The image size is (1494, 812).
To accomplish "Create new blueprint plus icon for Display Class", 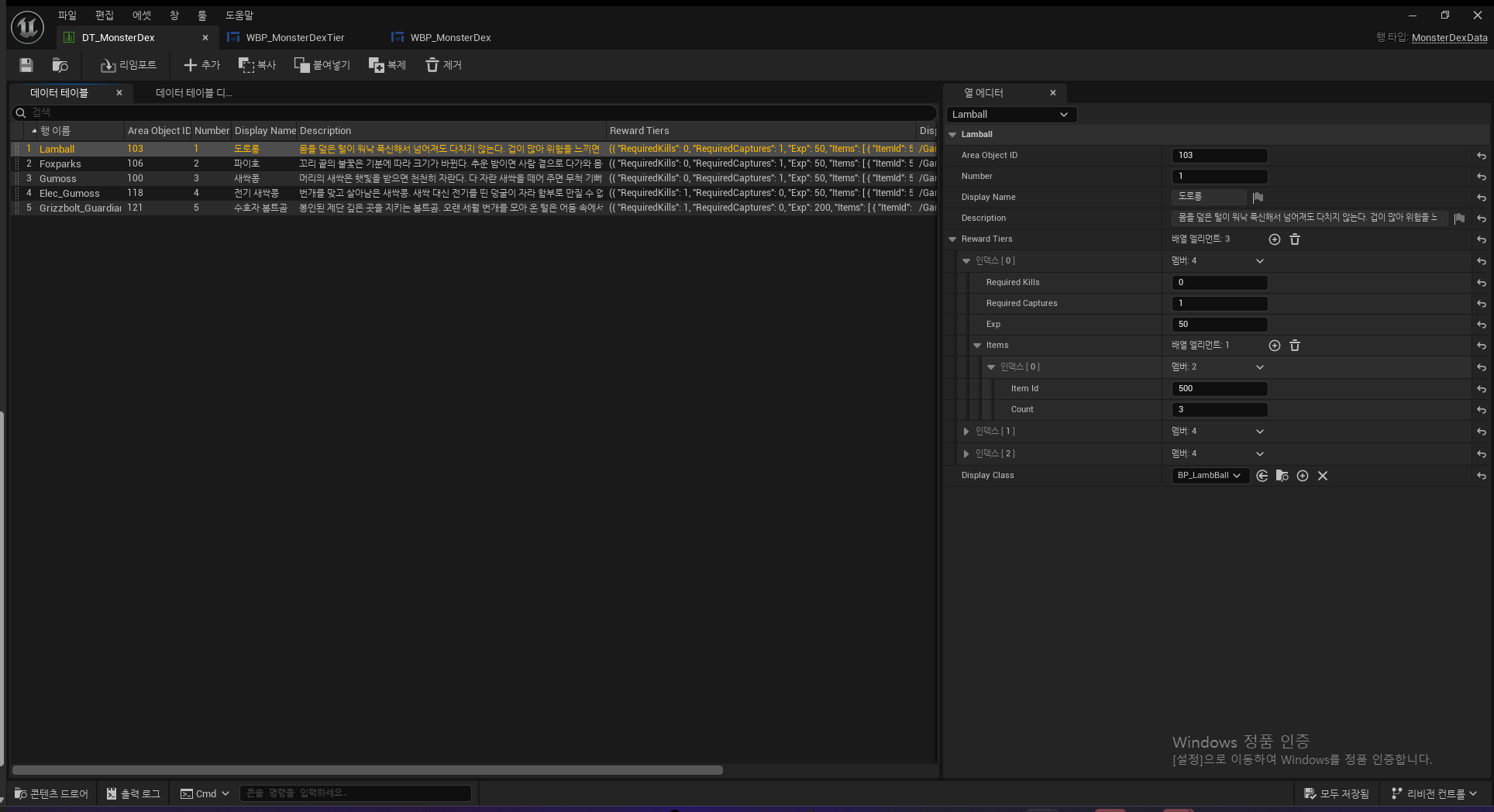I will [x=1303, y=476].
